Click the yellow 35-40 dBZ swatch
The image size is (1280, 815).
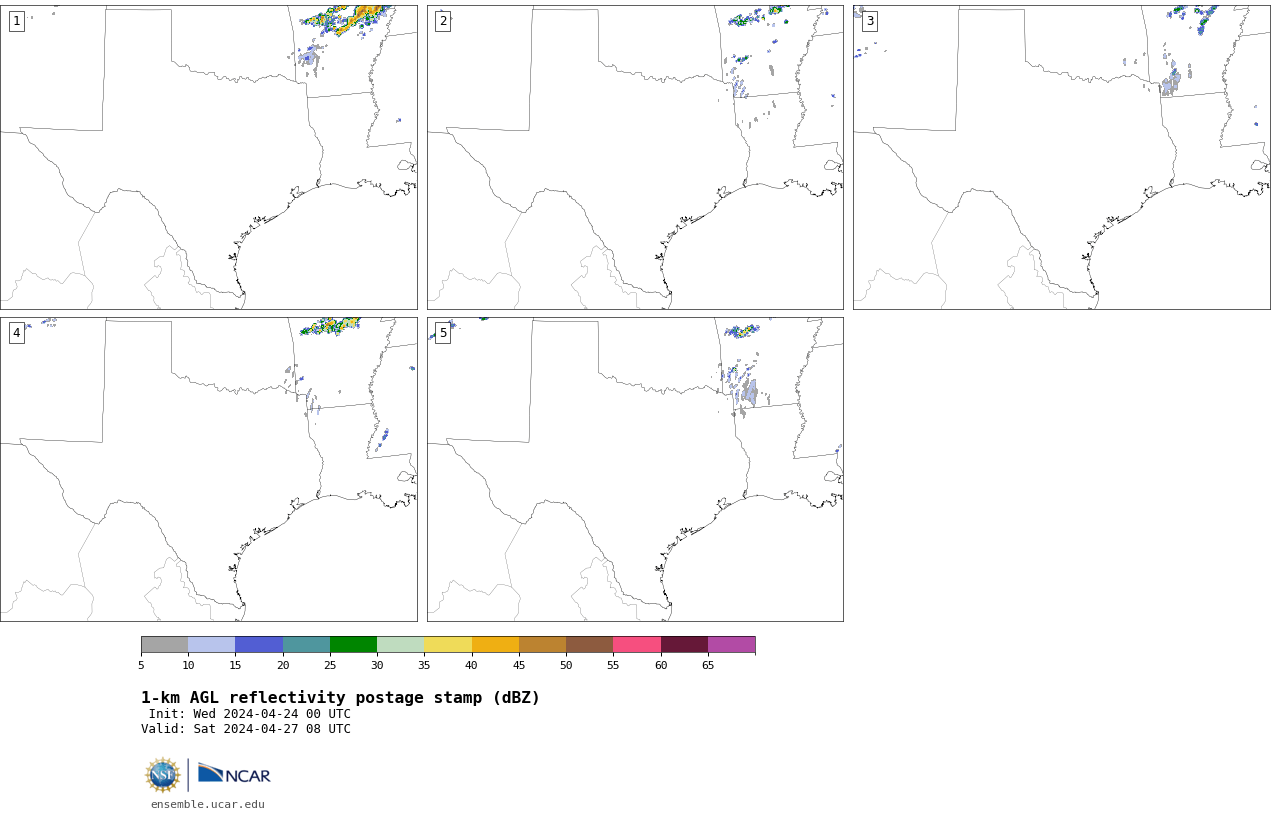point(448,644)
